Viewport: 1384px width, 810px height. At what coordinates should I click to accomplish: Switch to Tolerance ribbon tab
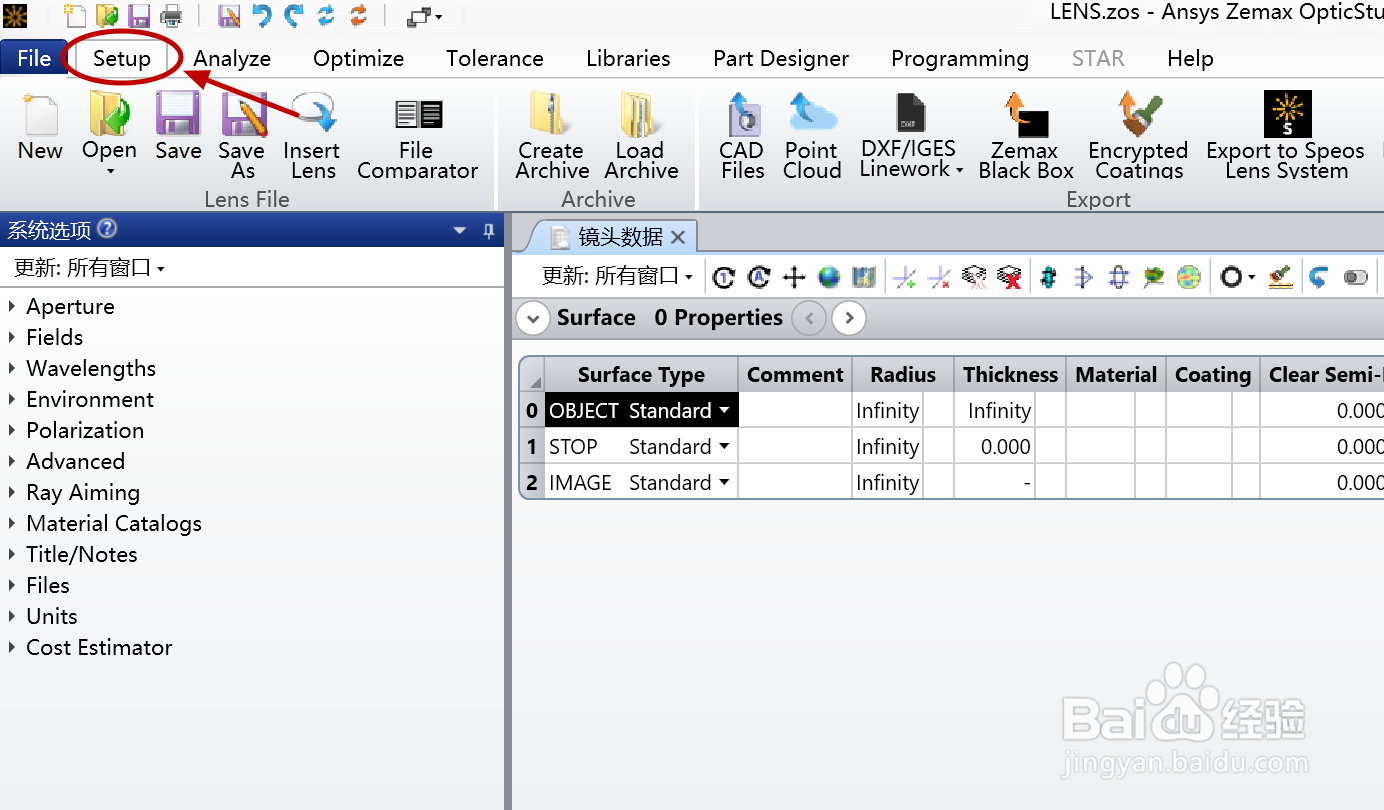point(495,58)
